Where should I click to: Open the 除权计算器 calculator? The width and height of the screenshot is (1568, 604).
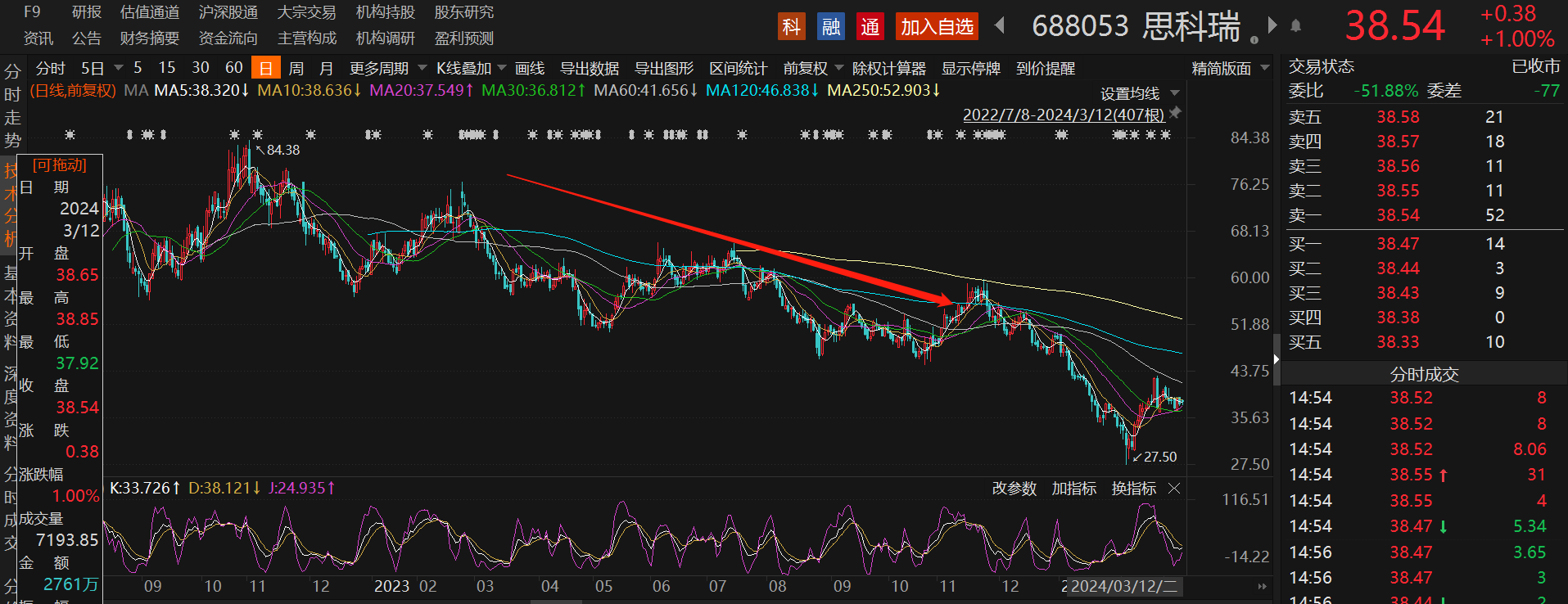coord(889,69)
